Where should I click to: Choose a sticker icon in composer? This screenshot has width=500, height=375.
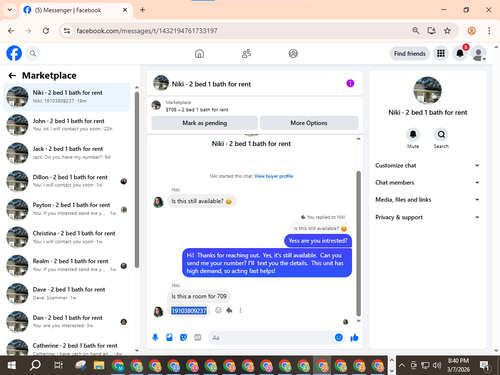pos(183,338)
